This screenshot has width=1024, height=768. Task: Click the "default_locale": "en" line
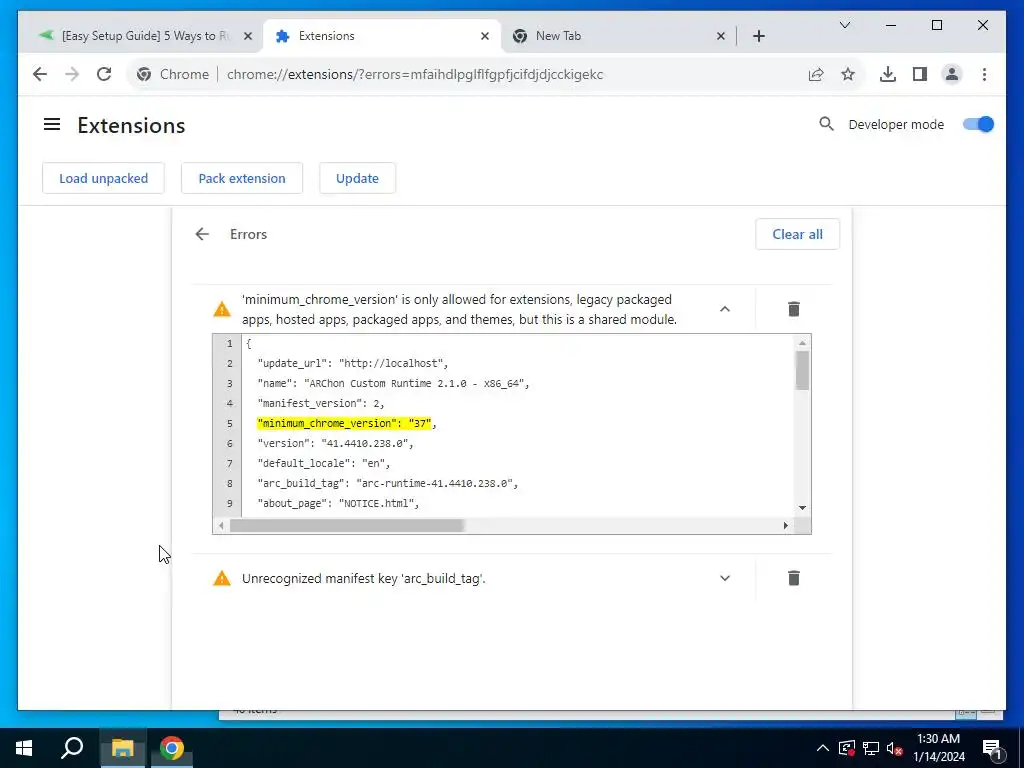(x=323, y=463)
